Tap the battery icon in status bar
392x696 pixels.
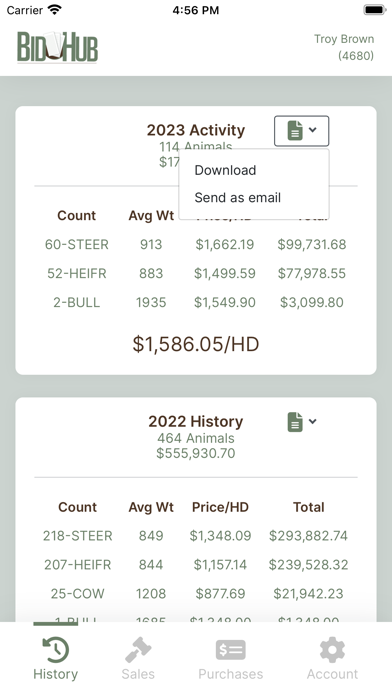click(x=375, y=10)
